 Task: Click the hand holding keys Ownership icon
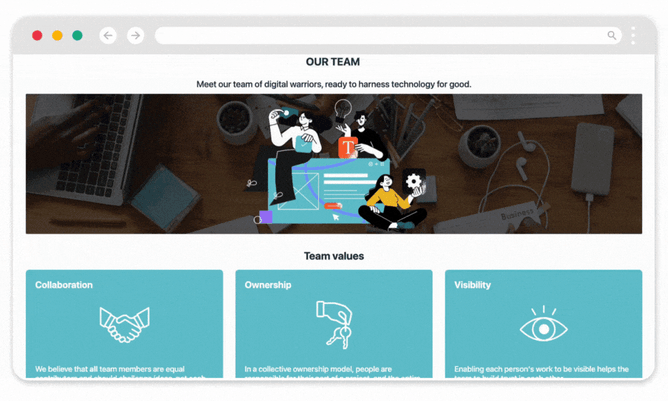click(334, 325)
